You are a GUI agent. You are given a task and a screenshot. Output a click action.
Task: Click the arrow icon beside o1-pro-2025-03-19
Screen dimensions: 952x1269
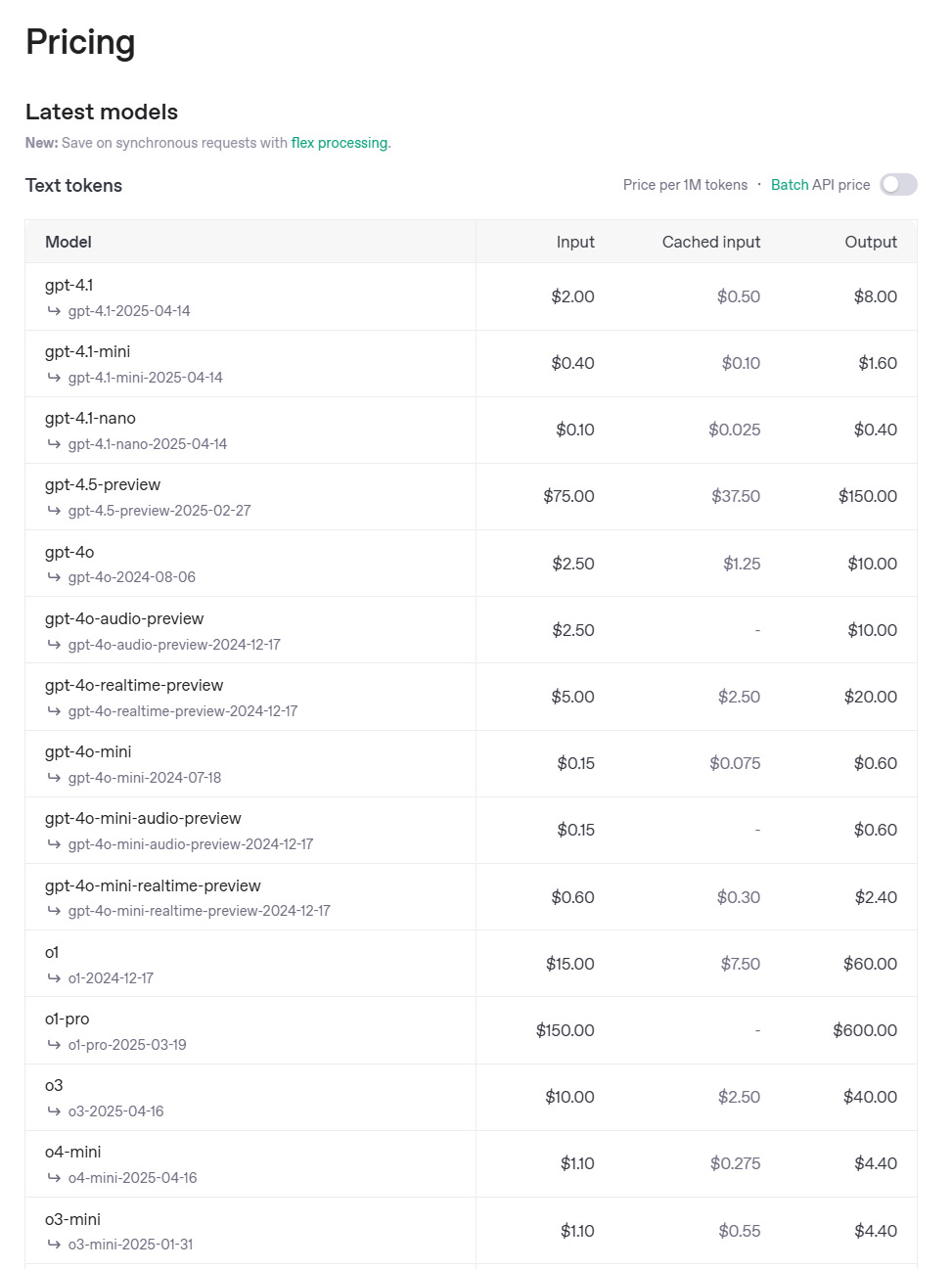(x=55, y=1045)
